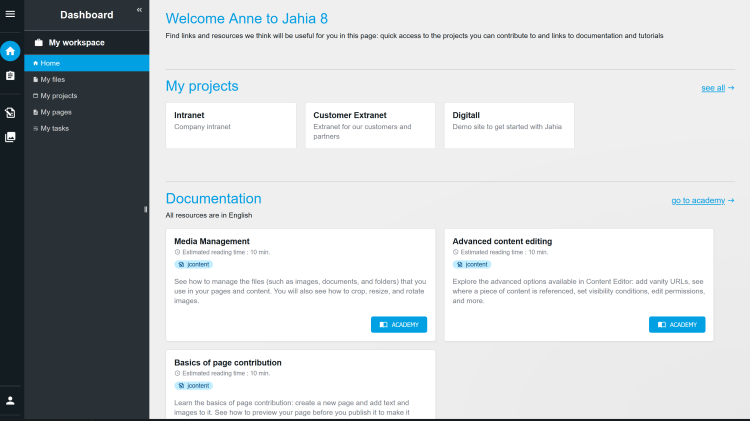The height and width of the screenshot is (421, 750).
Task: Click the Media Management title
Action: [212, 242]
